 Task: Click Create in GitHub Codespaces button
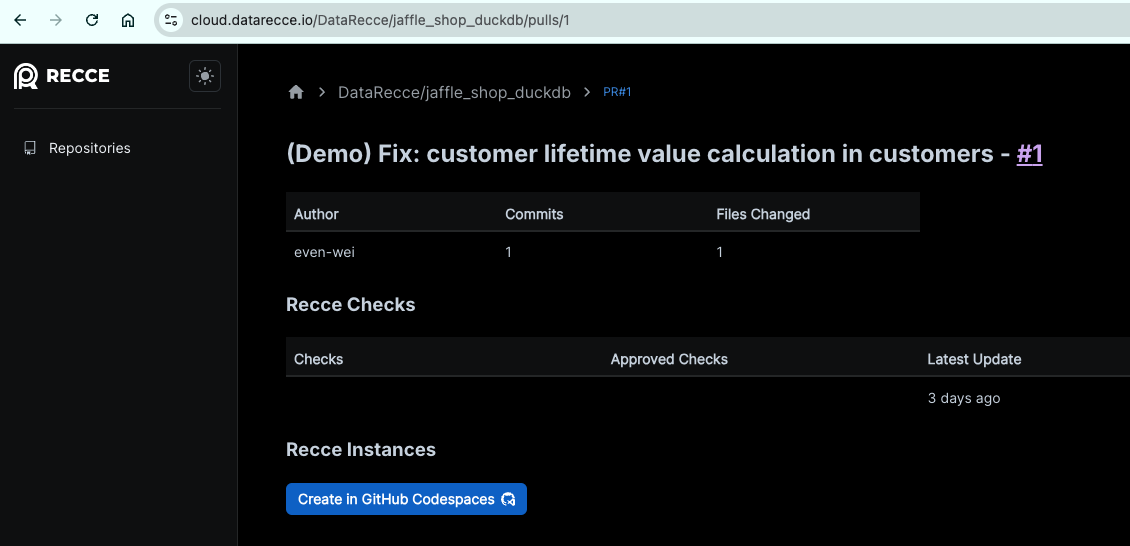coord(406,499)
